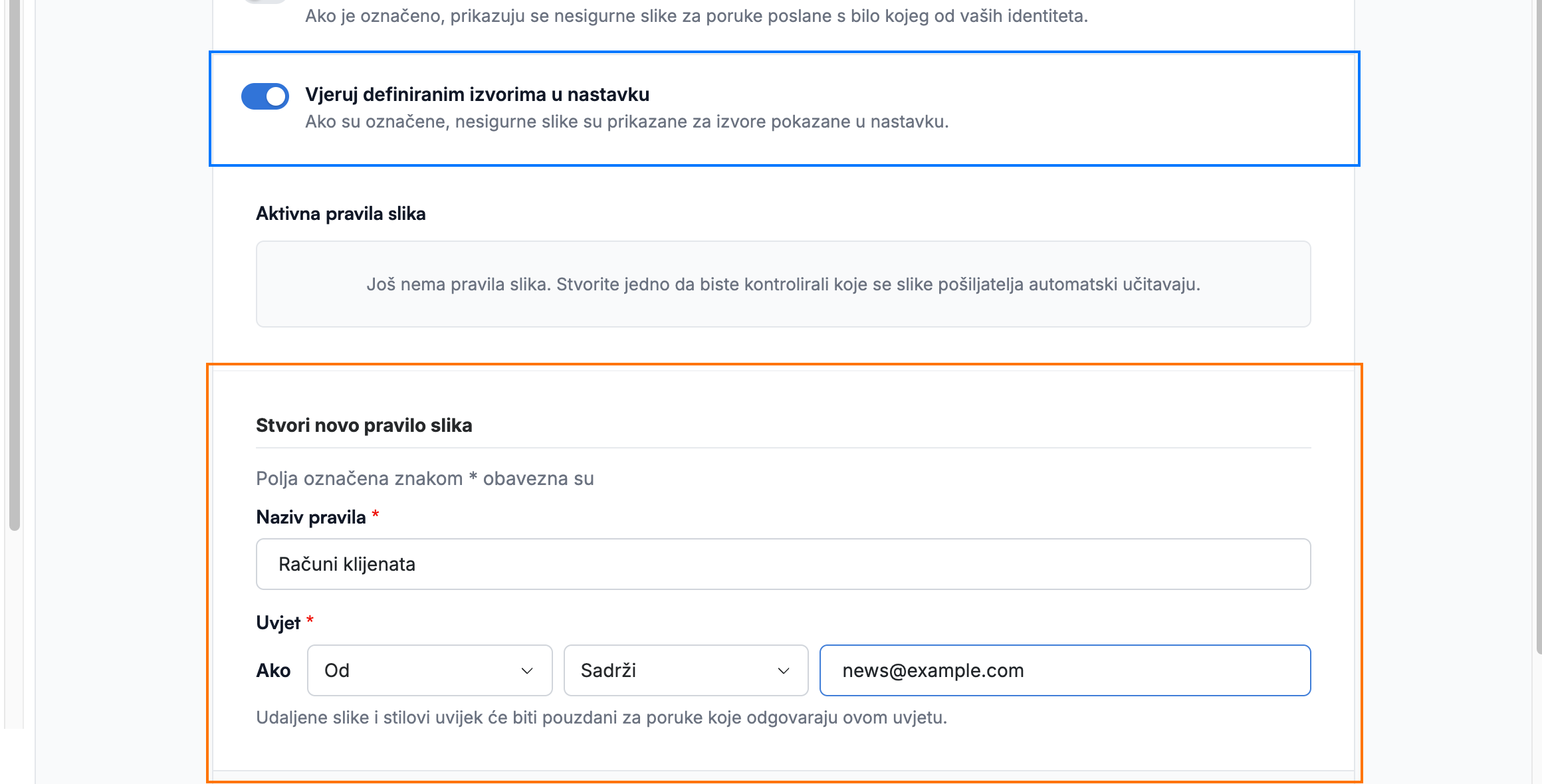Click the scrollbar at the right window edge
Viewport: 1542px width, 784px height.
coord(1539,326)
